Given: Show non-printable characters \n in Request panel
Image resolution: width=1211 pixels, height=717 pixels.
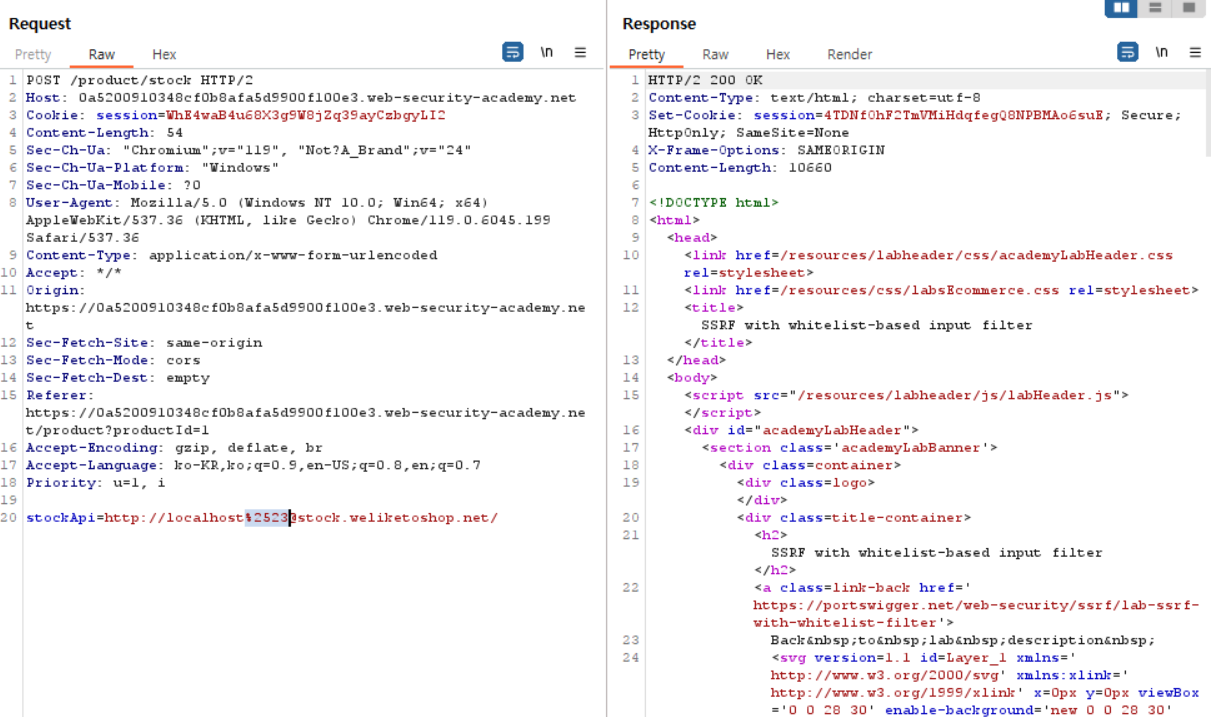Looking at the screenshot, I should tap(547, 52).
